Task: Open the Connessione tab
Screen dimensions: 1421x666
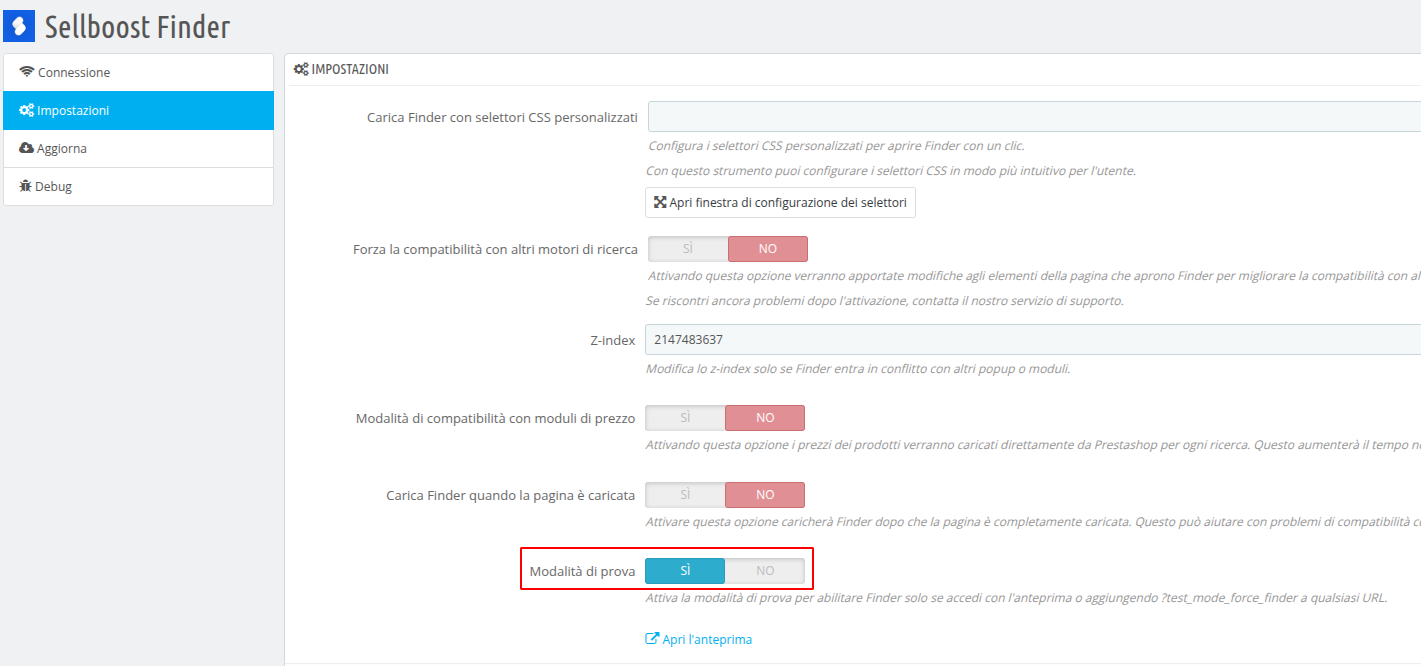Action: tap(139, 73)
